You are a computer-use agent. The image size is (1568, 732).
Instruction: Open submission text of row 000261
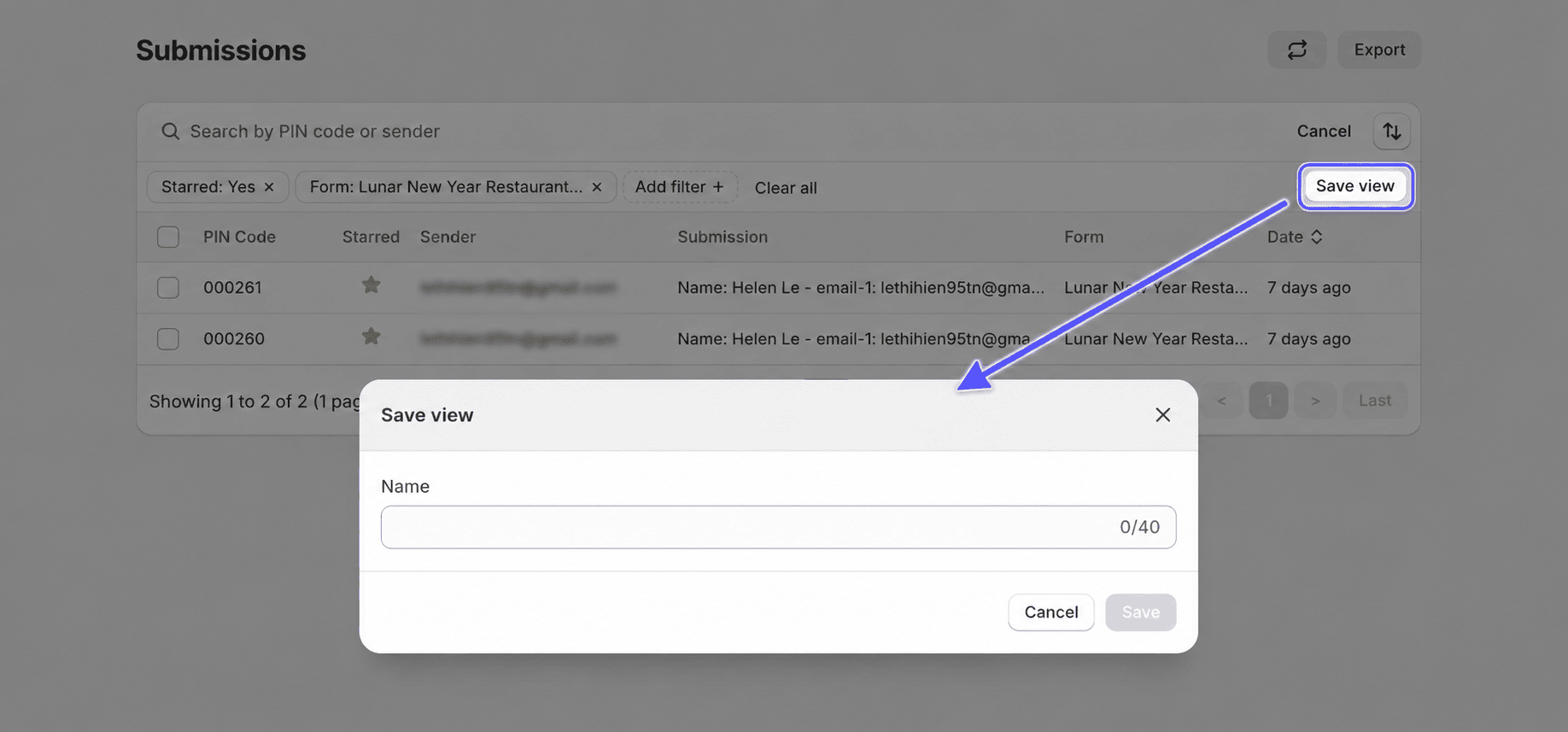coord(861,288)
